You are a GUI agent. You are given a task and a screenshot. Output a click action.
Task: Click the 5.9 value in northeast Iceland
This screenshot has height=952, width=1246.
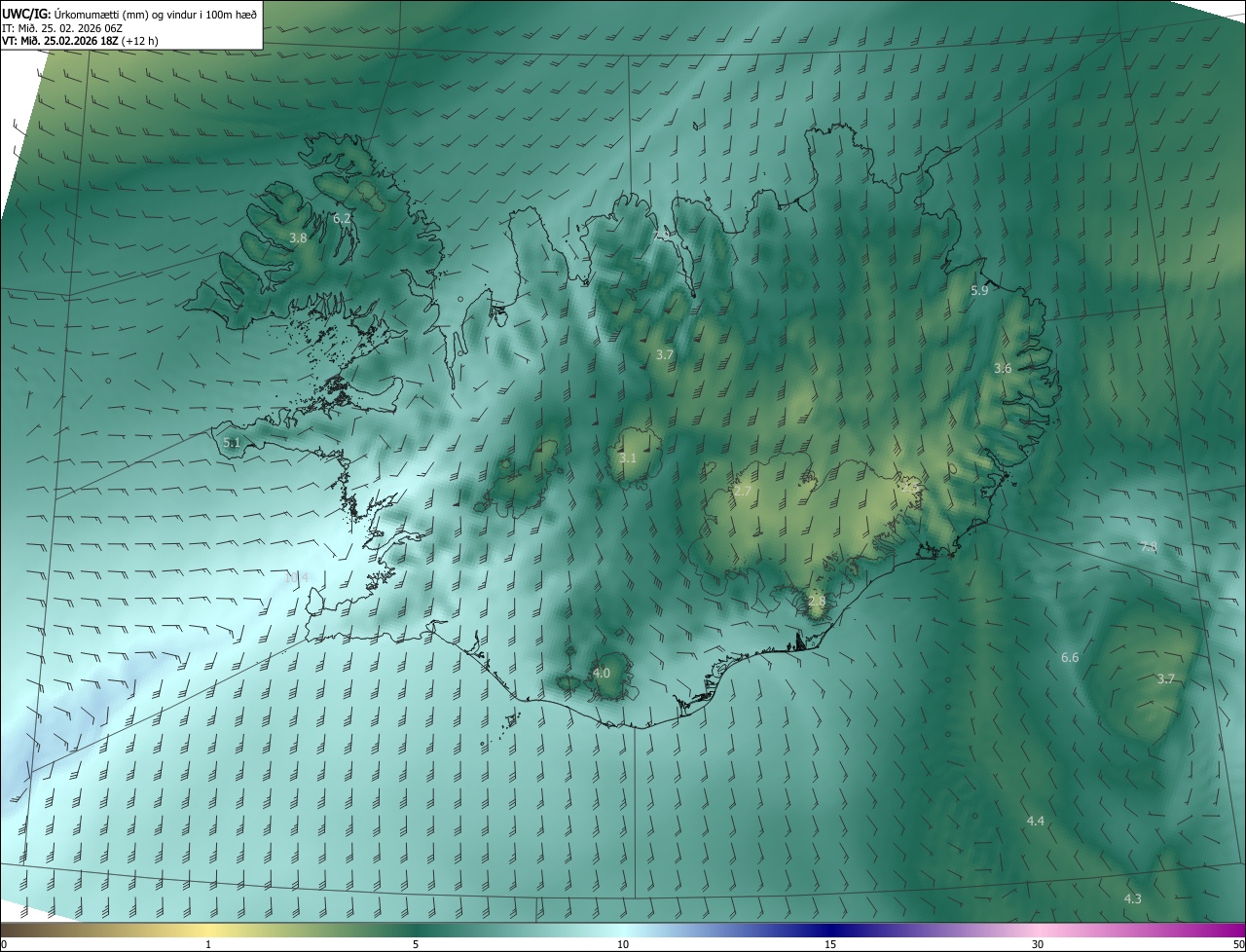click(979, 290)
